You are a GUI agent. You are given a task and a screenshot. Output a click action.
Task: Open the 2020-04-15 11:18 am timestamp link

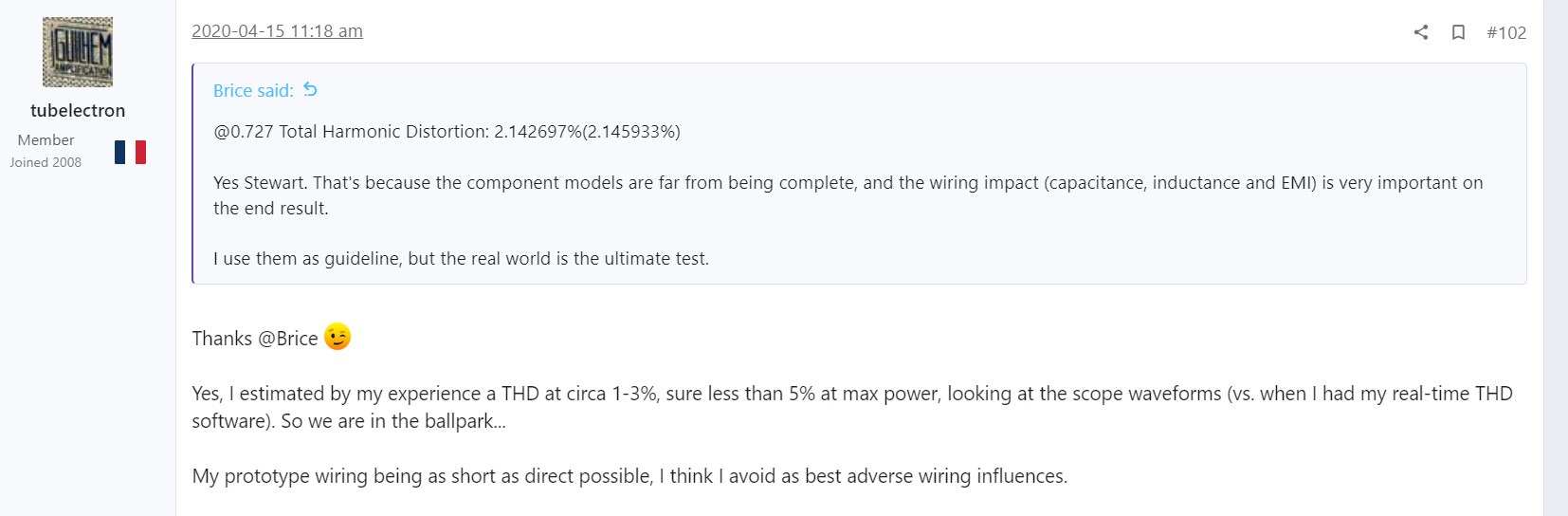point(277,31)
